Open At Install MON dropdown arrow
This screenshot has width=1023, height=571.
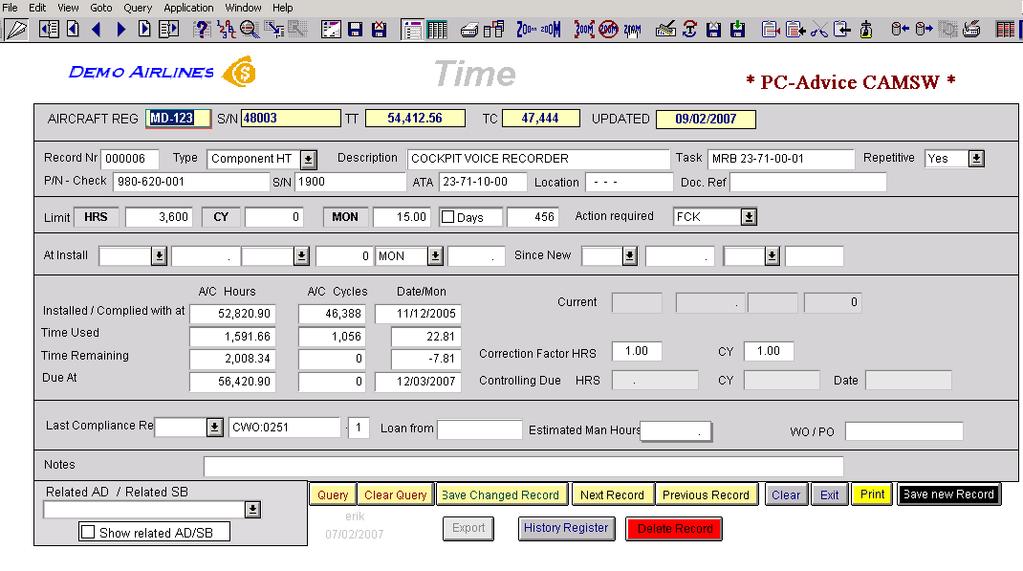[x=435, y=256]
